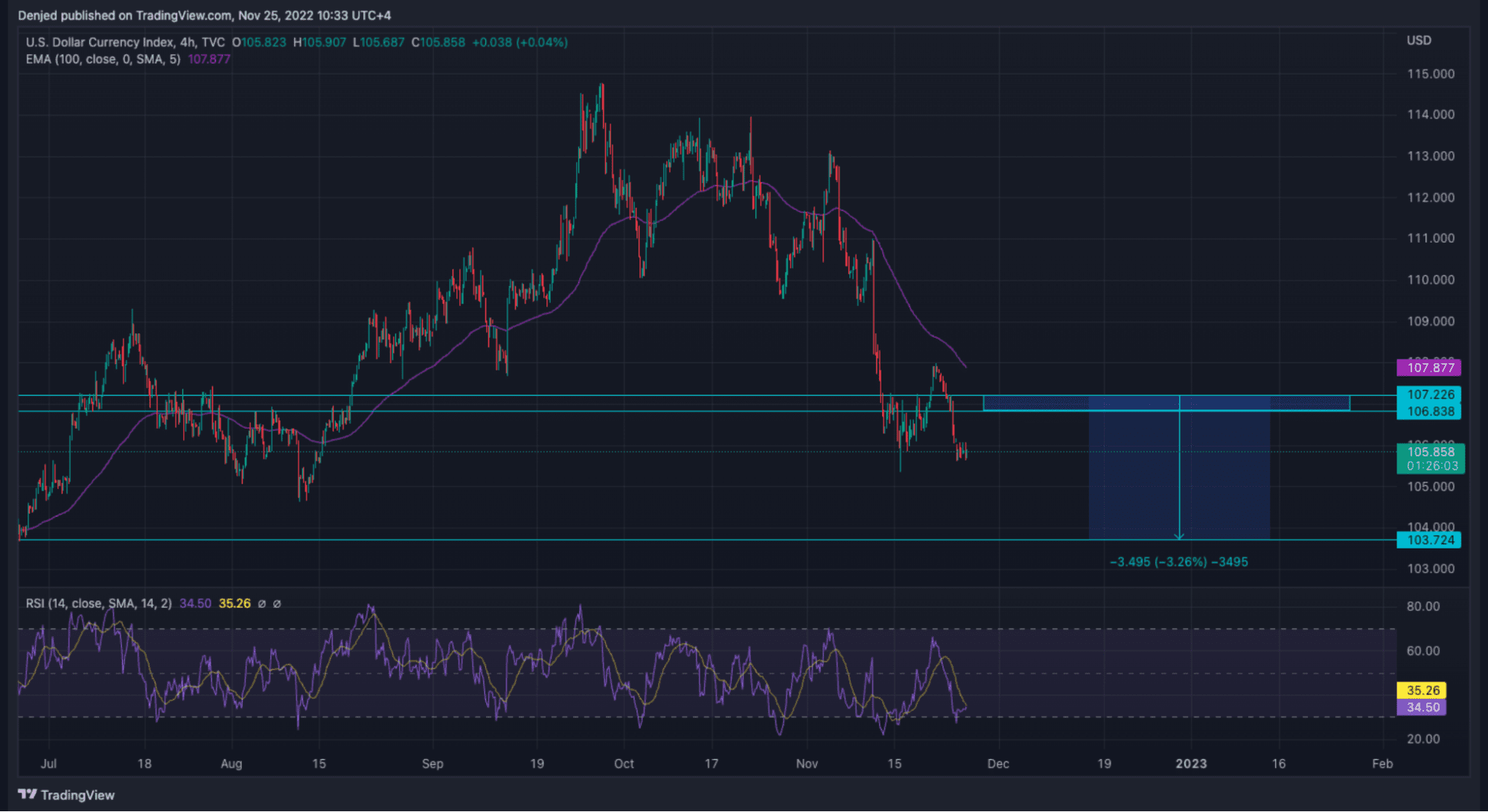Select the cyan 103.724 price axis tag
Screen dimensions: 1488x812
[1428, 540]
